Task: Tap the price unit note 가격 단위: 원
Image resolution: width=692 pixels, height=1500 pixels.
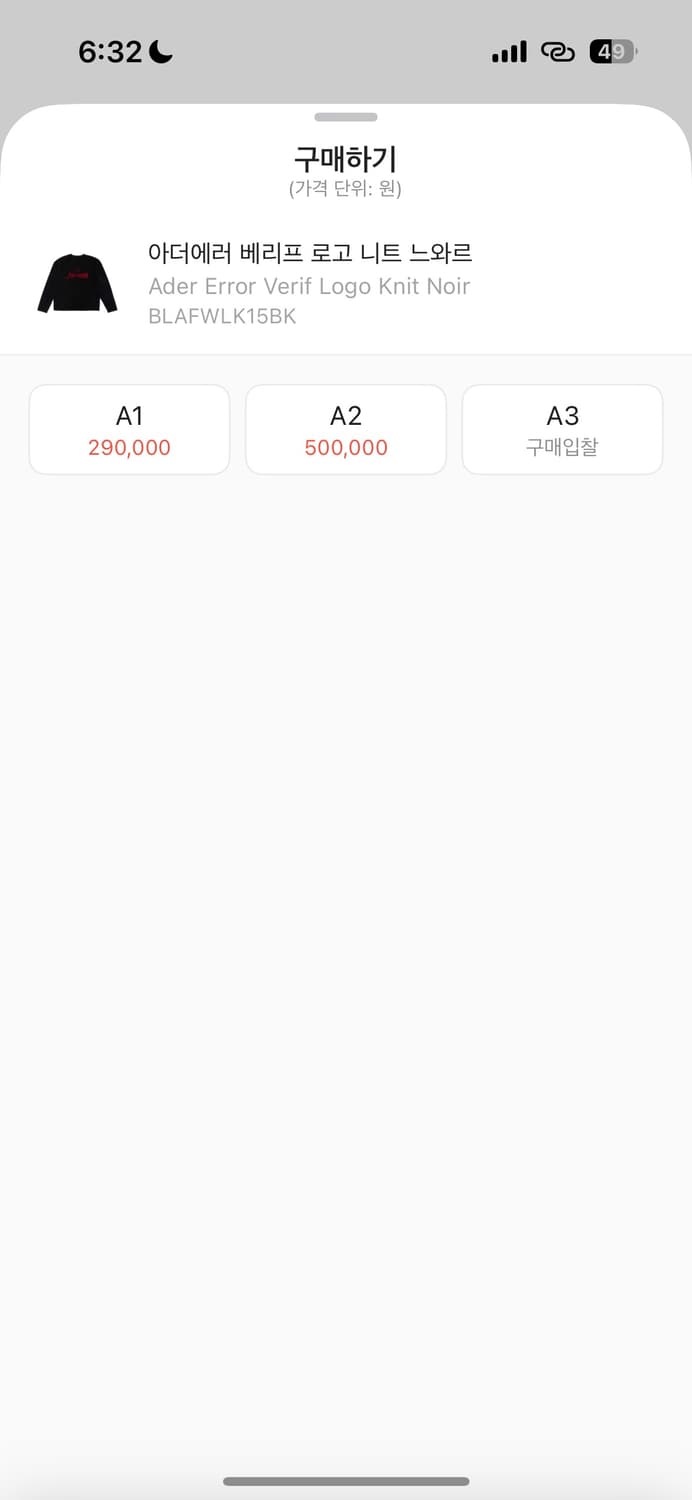Action: tap(346, 188)
